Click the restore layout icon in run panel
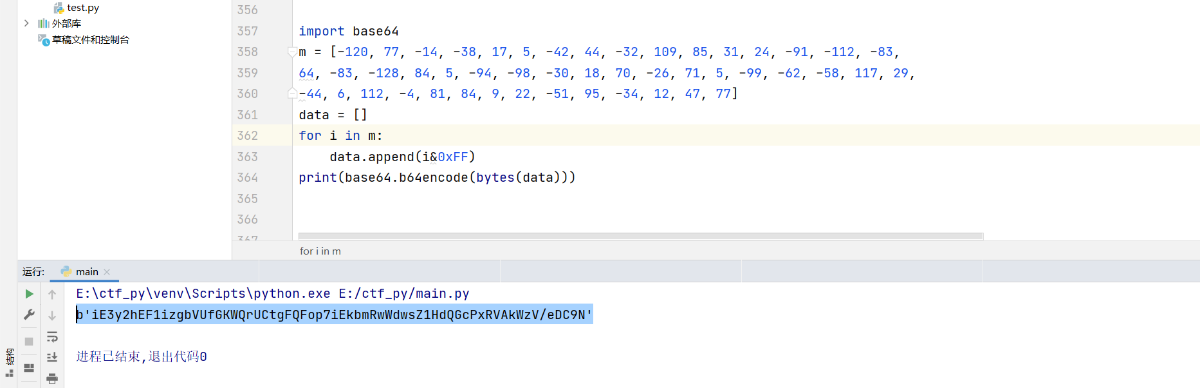Viewport: 1200px width, 388px height. coord(29,367)
